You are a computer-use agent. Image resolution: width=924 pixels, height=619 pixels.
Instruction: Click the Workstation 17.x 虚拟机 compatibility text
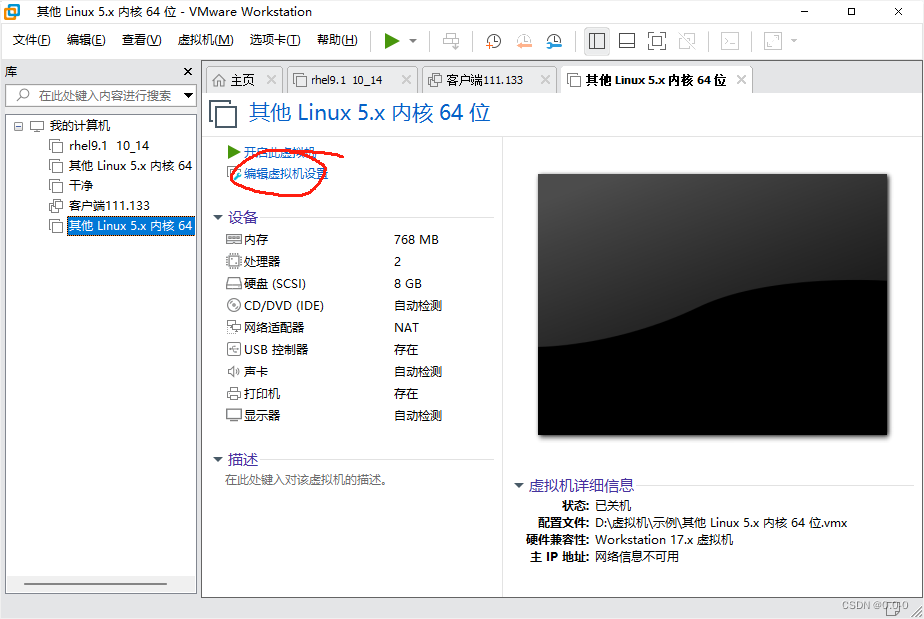point(664,540)
